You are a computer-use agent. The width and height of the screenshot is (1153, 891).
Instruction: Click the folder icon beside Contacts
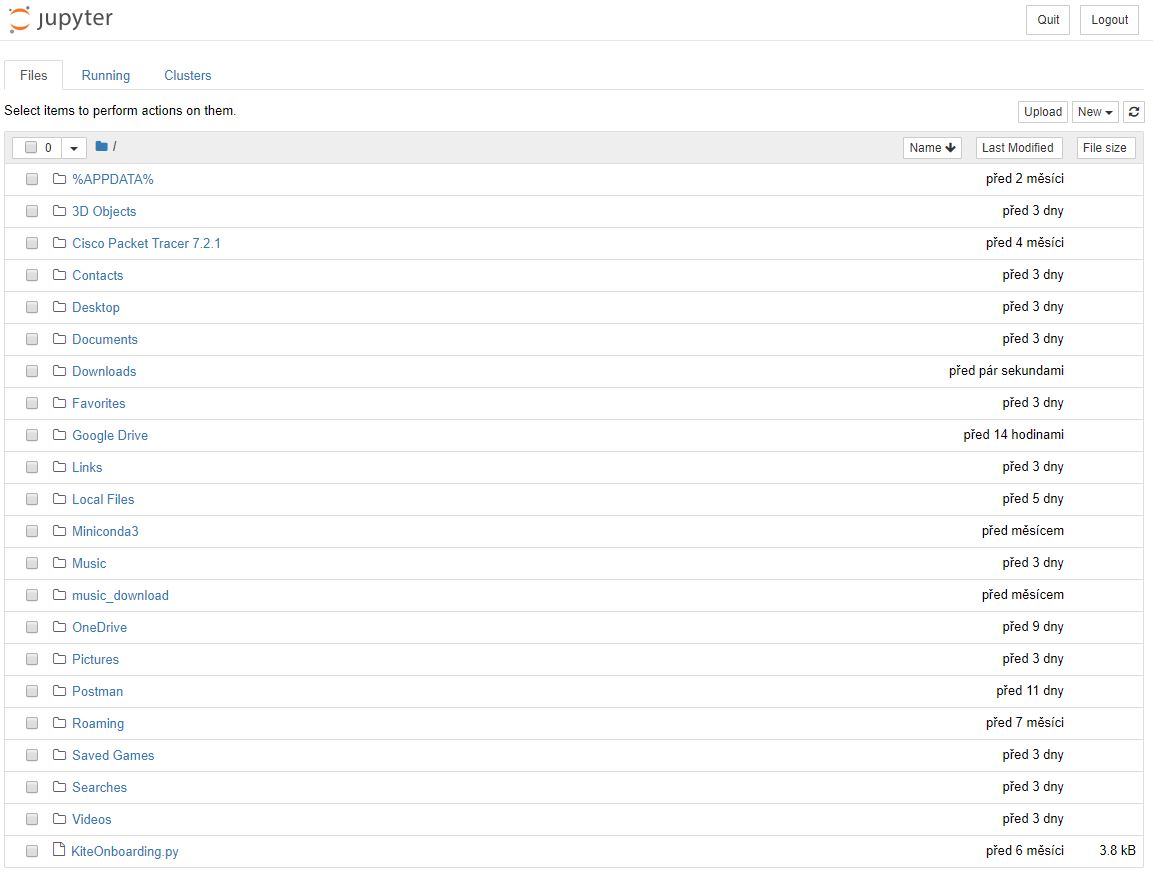60,275
